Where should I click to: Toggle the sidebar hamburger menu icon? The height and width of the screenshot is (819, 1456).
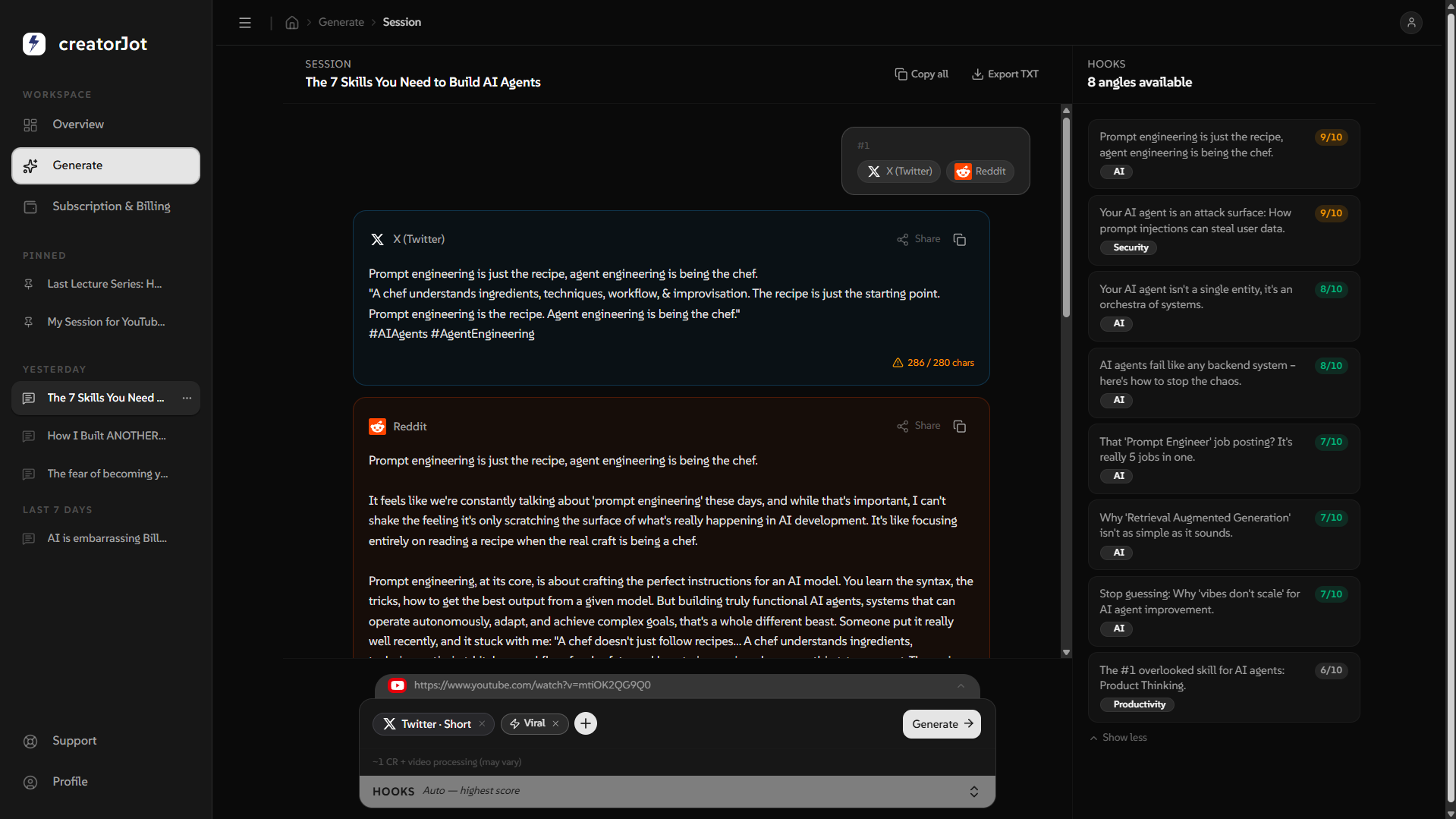[x=245, y=23]
